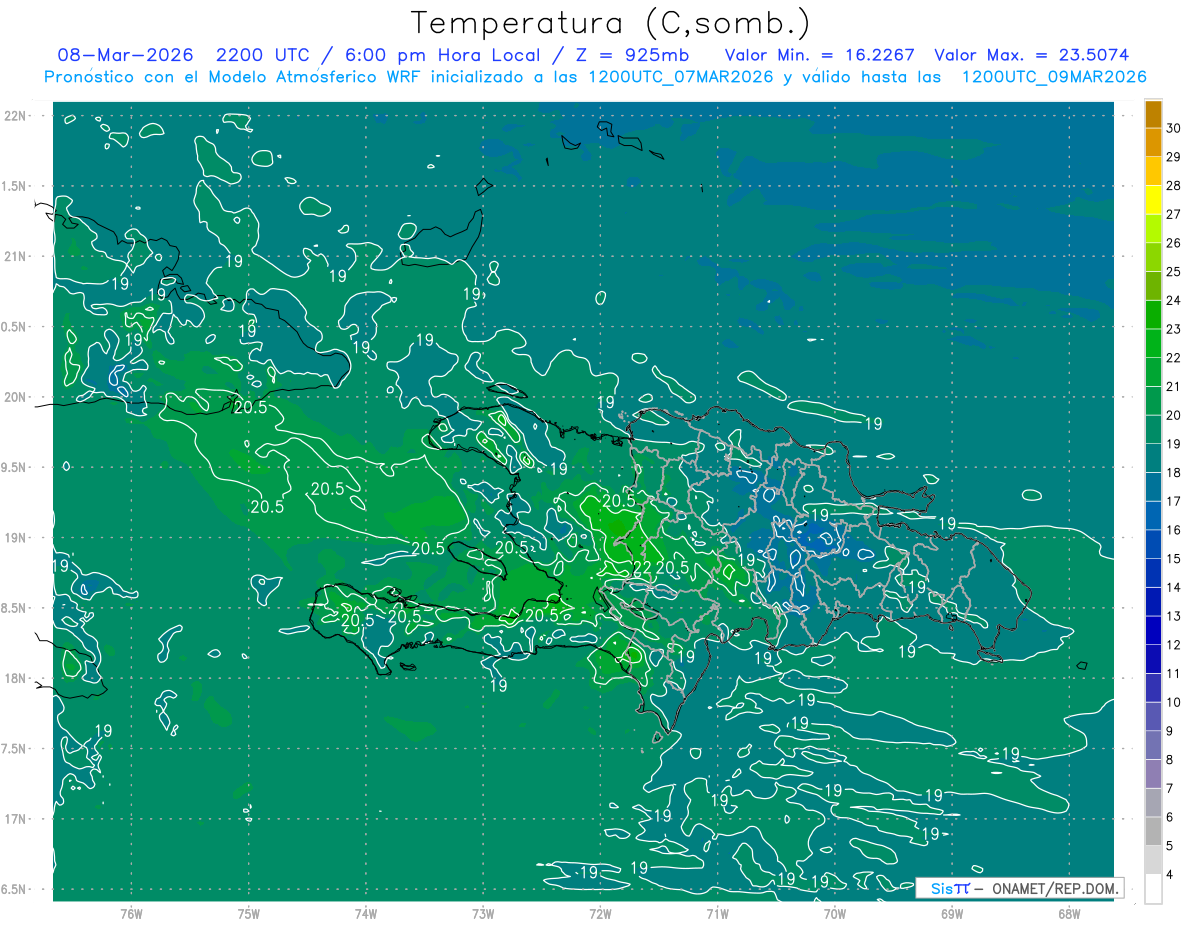The height and width of the screenshot is (927, 1200).
Task: Pick the green legend swatch between 22 and 23
Action: click(1153, 343)
